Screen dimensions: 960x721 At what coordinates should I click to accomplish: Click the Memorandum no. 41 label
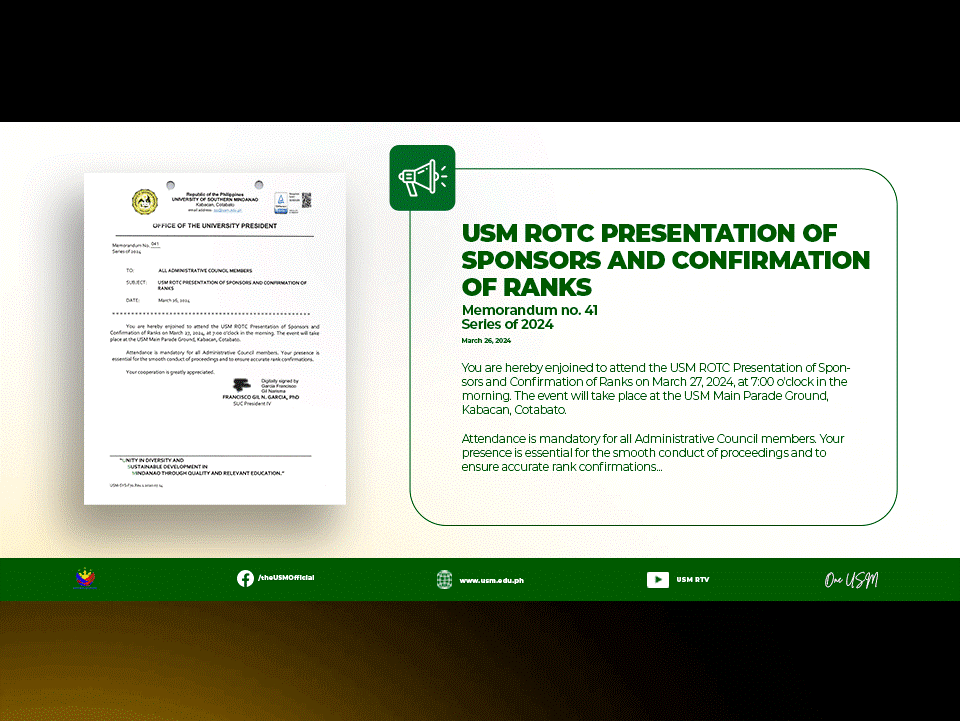[x=529, y=310]
